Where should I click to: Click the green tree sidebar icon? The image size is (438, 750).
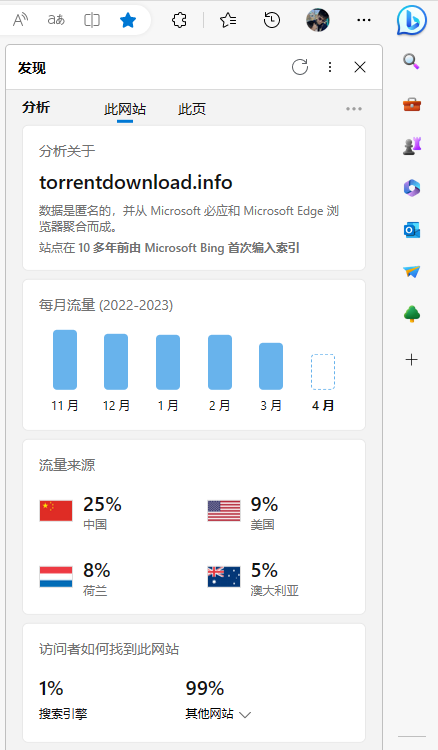click(412, 314)
